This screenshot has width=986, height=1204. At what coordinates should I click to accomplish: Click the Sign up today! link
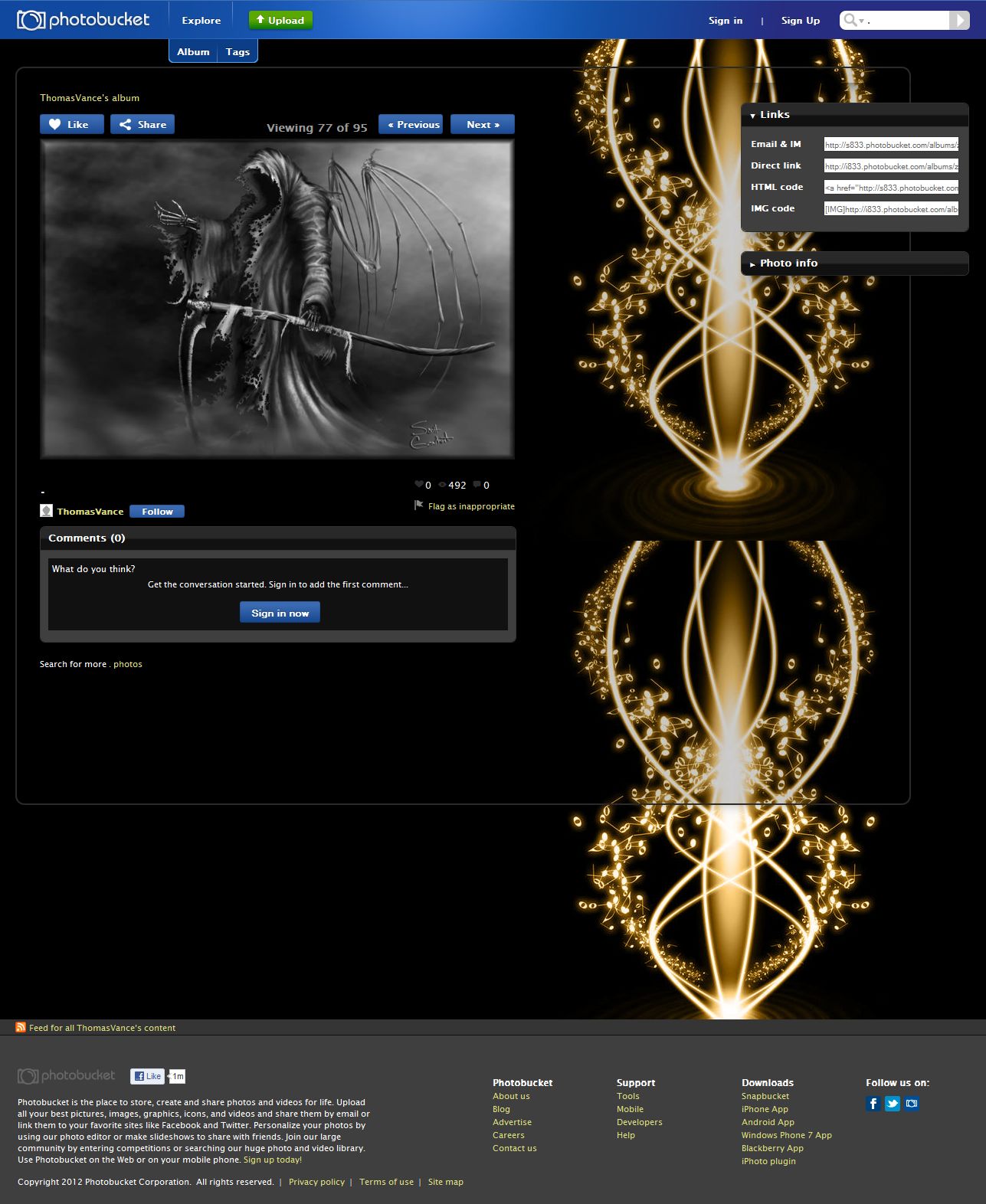tap(273, 1160)
